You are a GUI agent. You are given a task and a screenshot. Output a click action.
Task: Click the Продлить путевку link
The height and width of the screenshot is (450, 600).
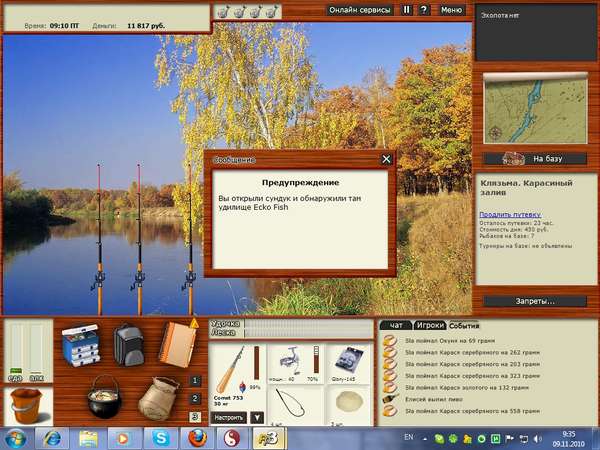pos(510,215)
